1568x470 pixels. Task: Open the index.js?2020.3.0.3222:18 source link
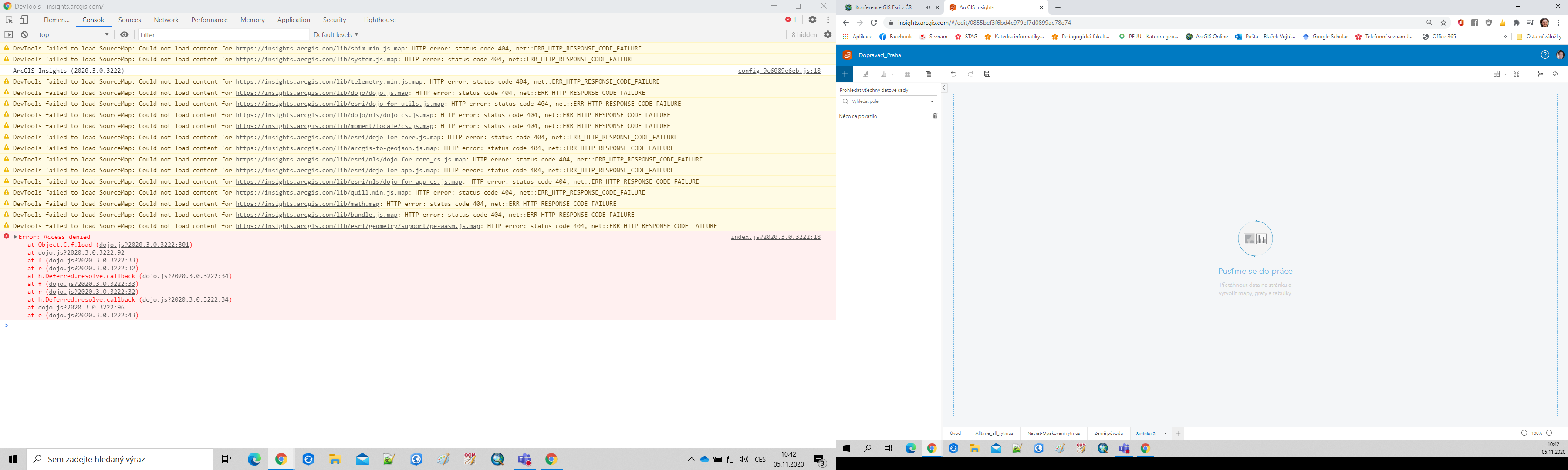coord(775,237)
